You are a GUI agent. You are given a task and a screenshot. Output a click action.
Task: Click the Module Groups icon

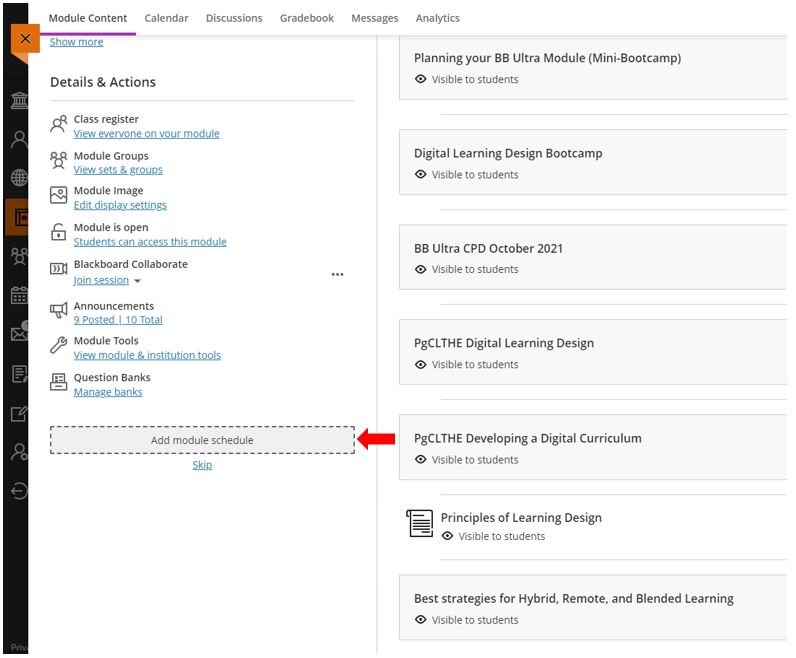(x=58, y=160)
